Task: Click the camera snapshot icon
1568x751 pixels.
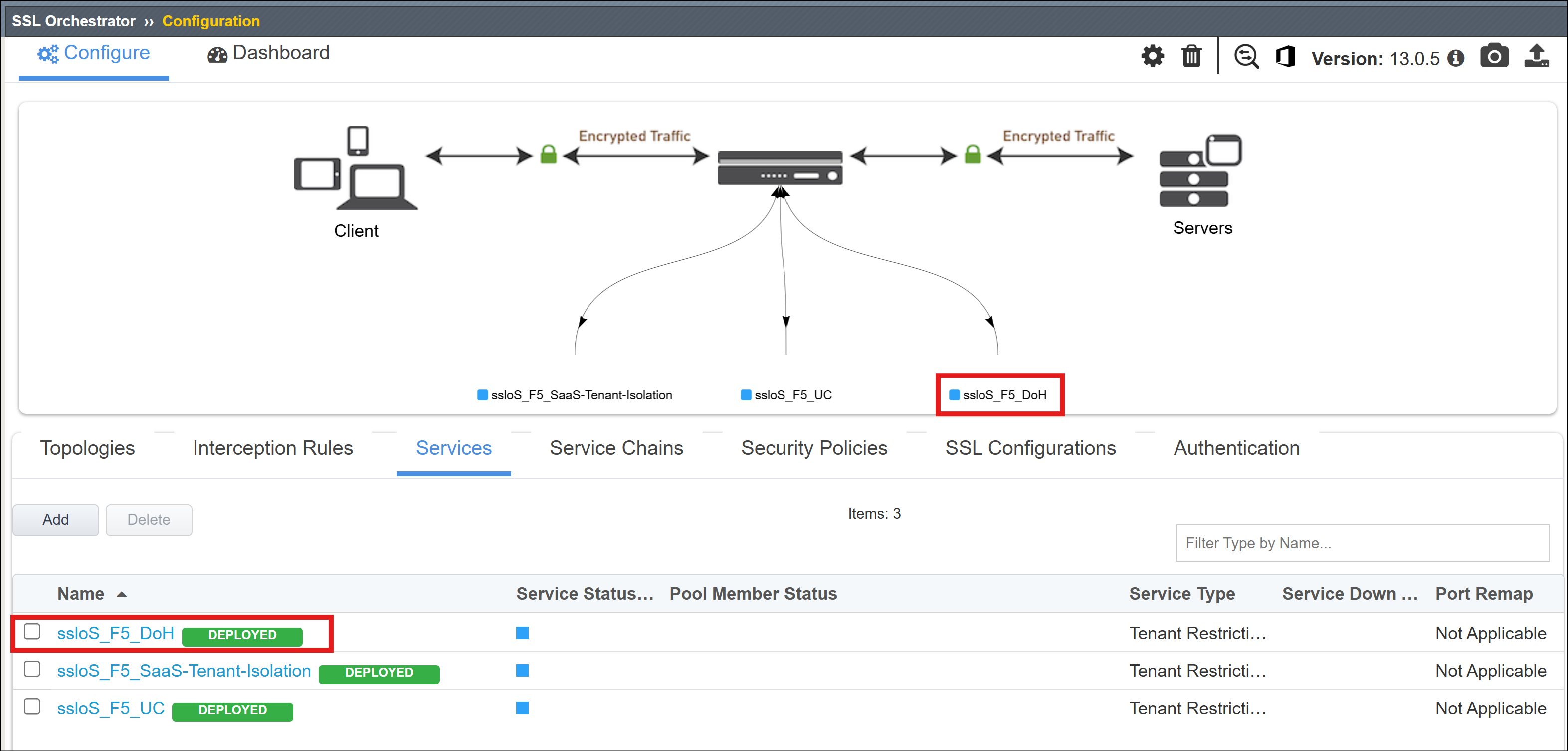Action: (x=1494, y=56)
